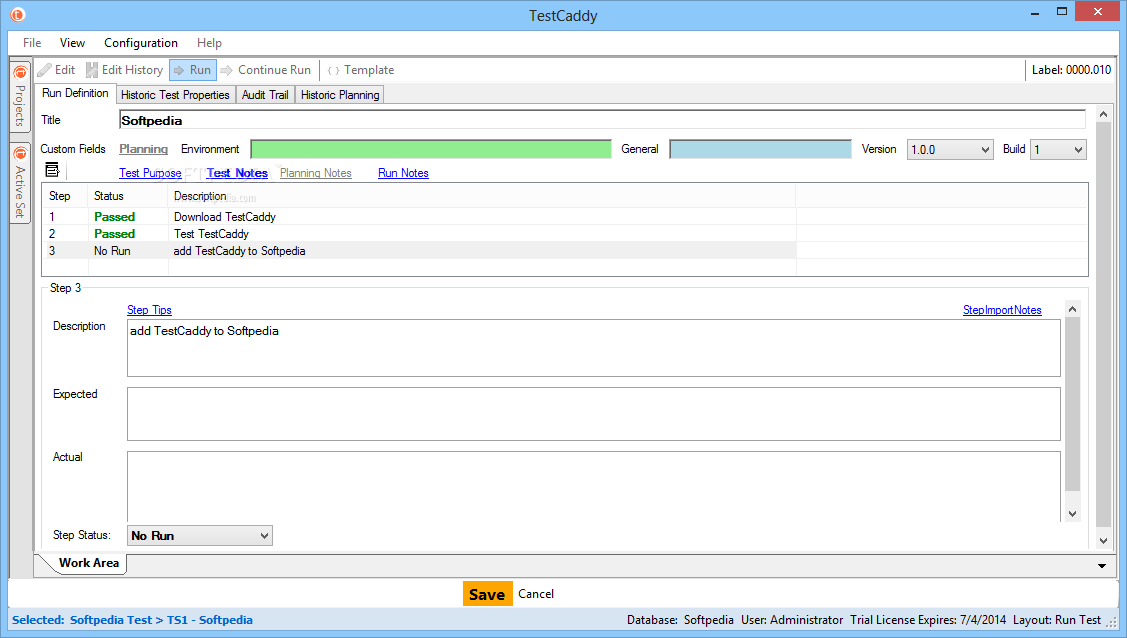Click the main panel scrollbar up arrow
1127x638 pixels.
click(1103, 115)
